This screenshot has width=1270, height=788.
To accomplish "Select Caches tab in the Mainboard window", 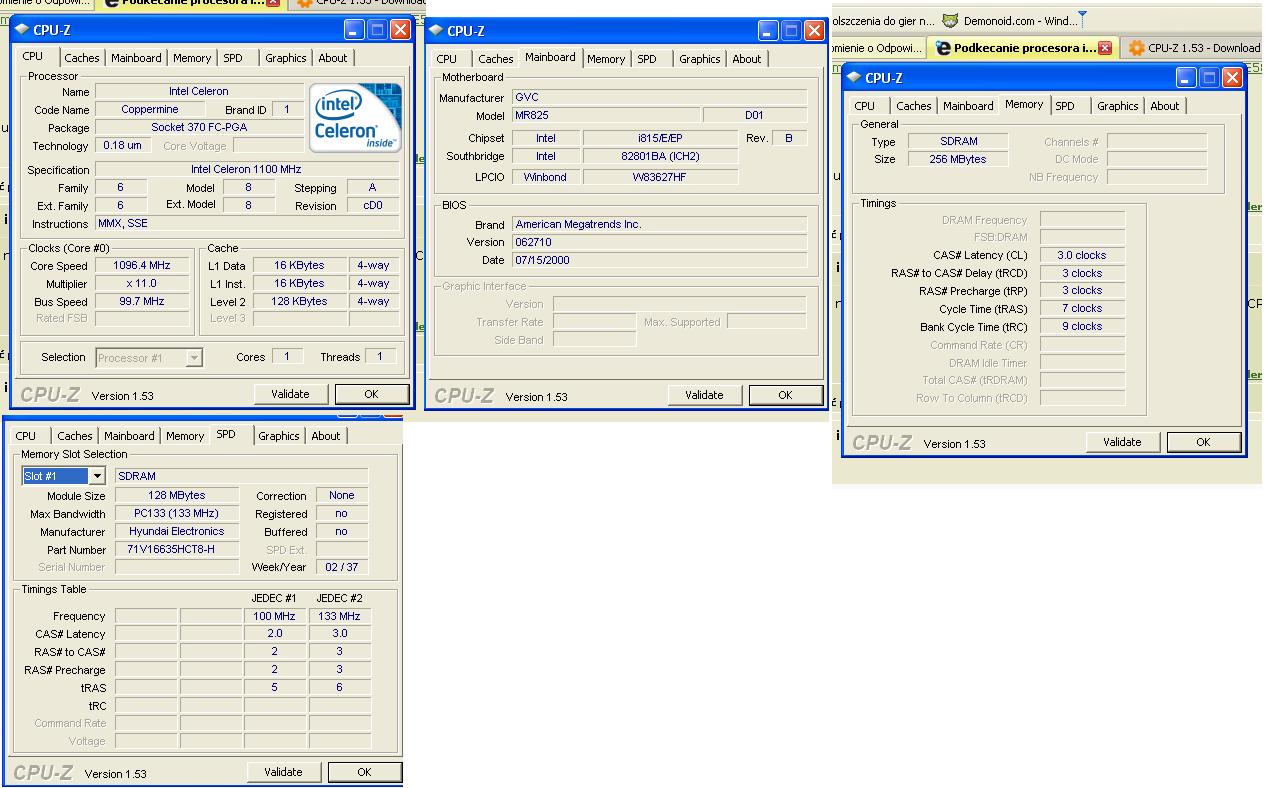I will (x=496, y=59).
